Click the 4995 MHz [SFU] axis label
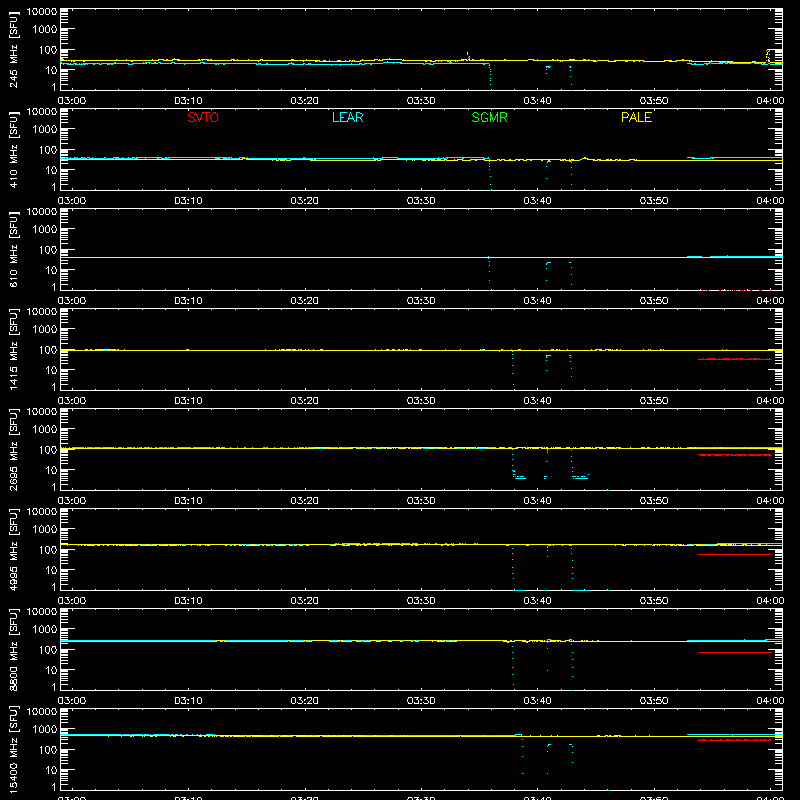 tap(13, 550)
